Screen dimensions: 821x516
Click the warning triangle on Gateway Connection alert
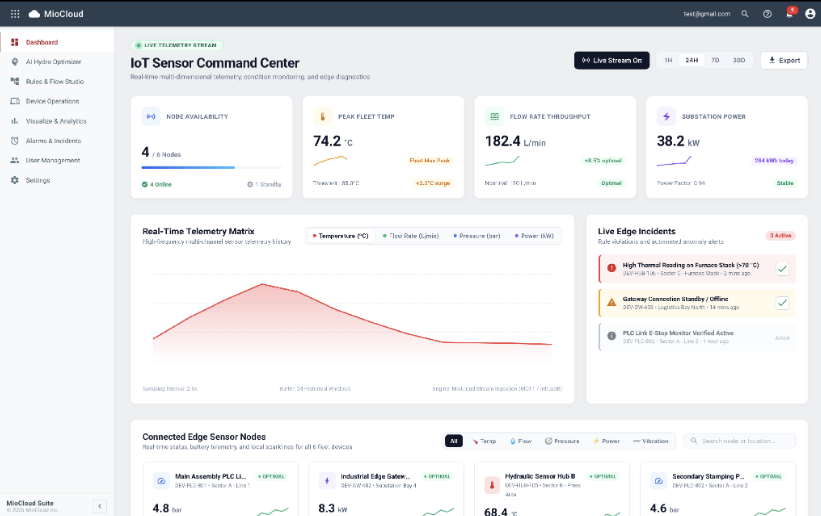pyautogui.click(x=611, y=302)
